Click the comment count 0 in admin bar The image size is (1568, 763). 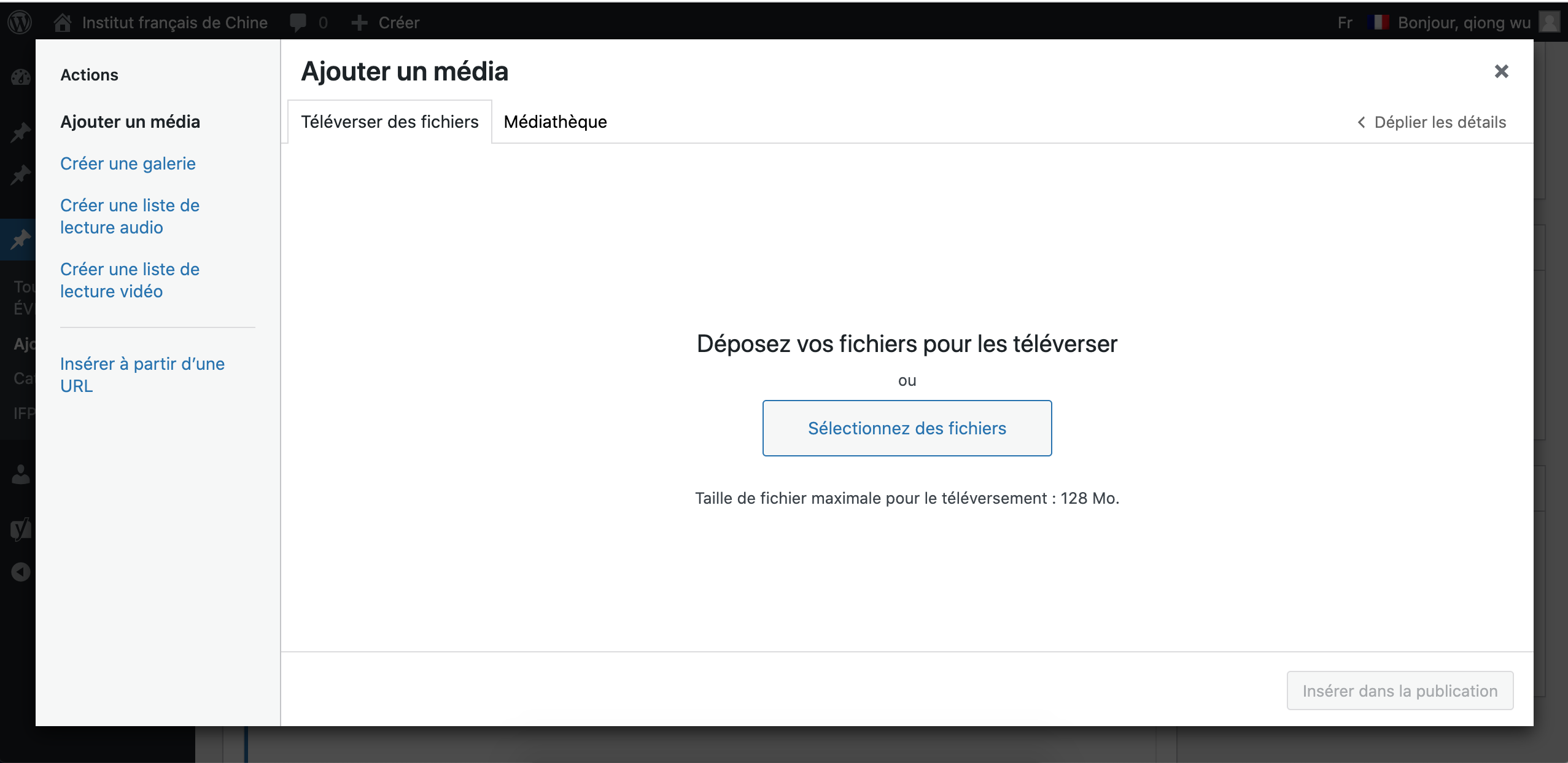(x=323, y=23)
